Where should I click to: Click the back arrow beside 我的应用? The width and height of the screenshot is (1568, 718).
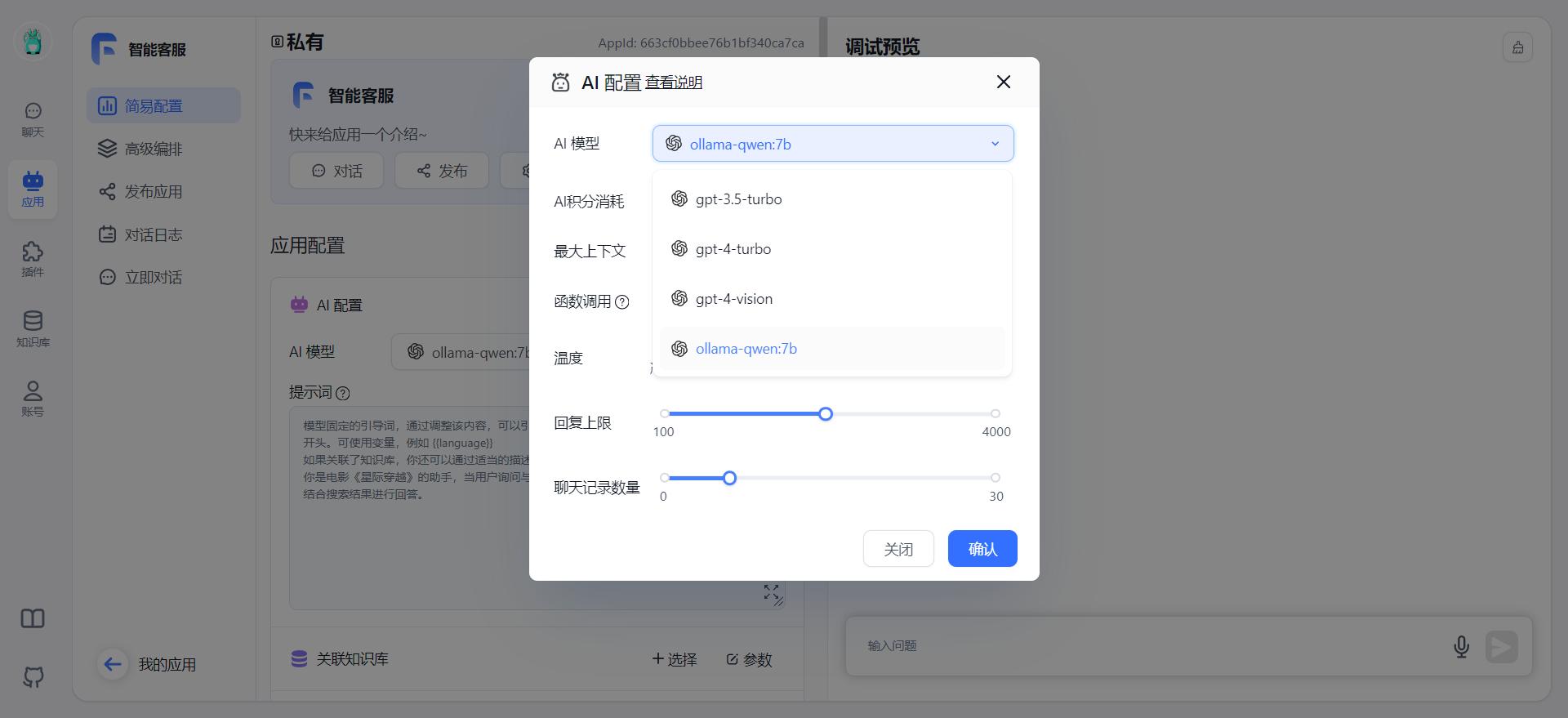pos(113,664)
